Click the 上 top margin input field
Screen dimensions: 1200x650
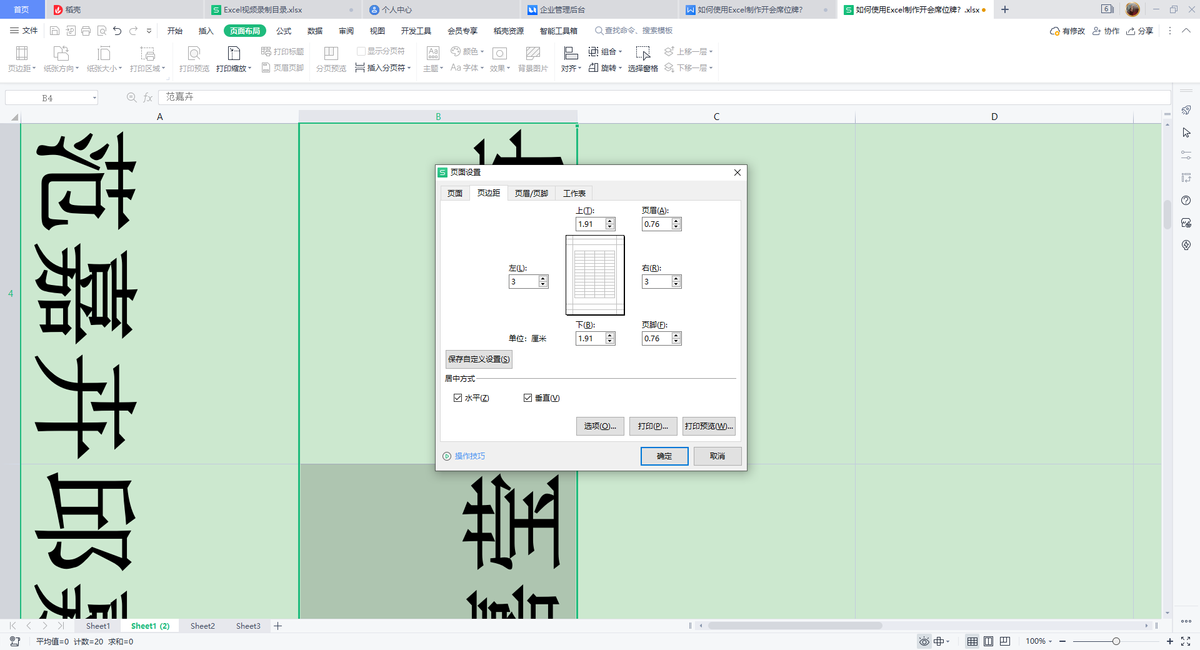pos(591,224)
